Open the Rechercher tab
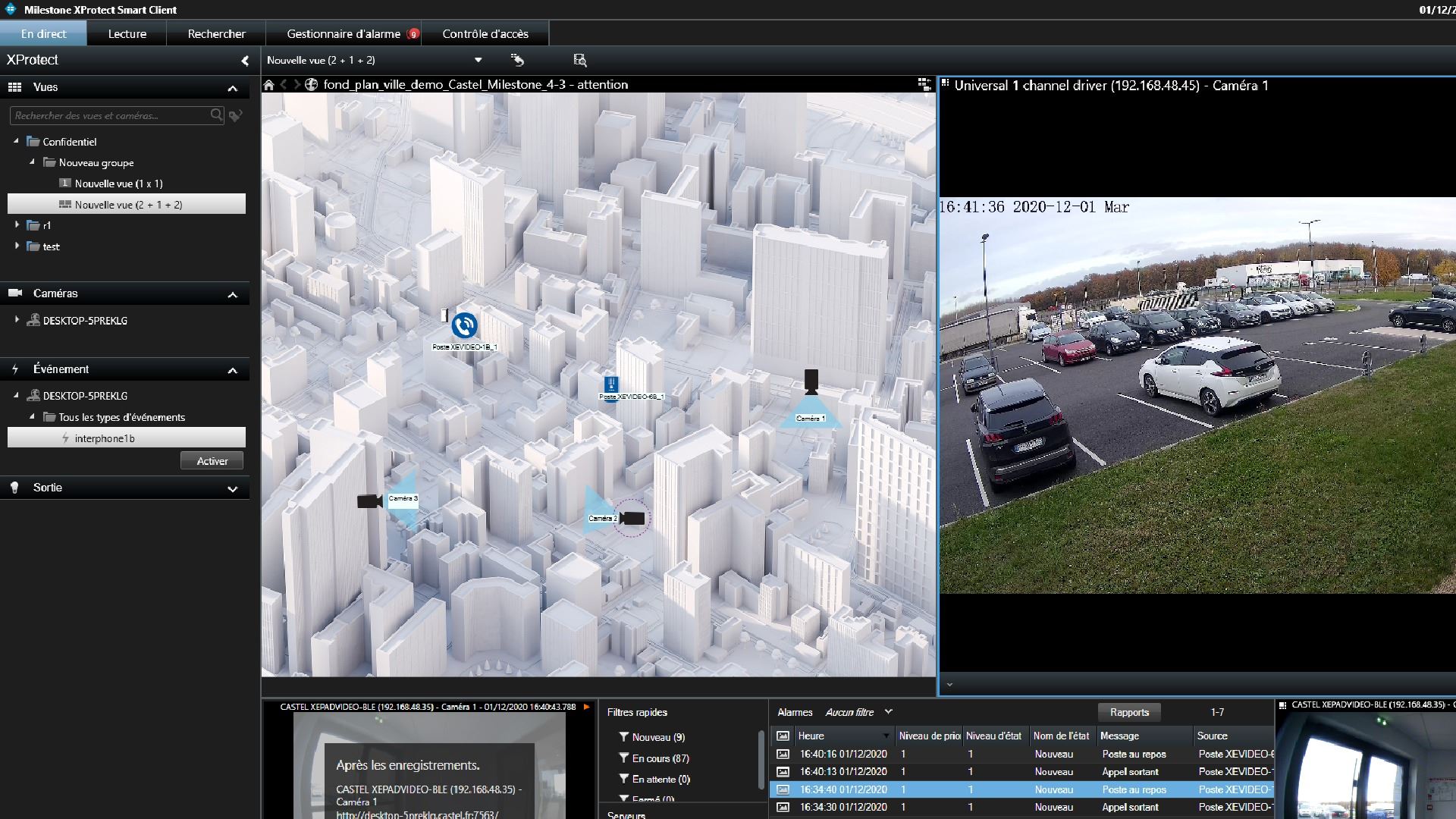Image resolution: width=1456 pixels, height=819 pixels. point(216,33)
